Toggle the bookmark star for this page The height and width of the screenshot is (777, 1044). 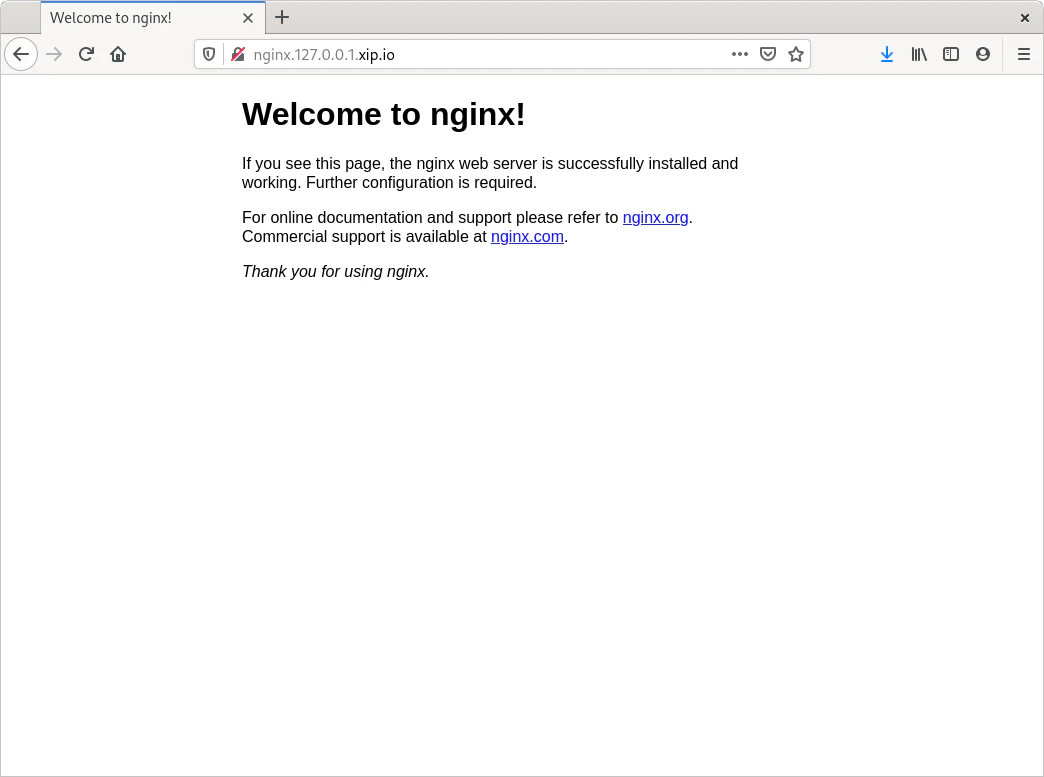795,54
